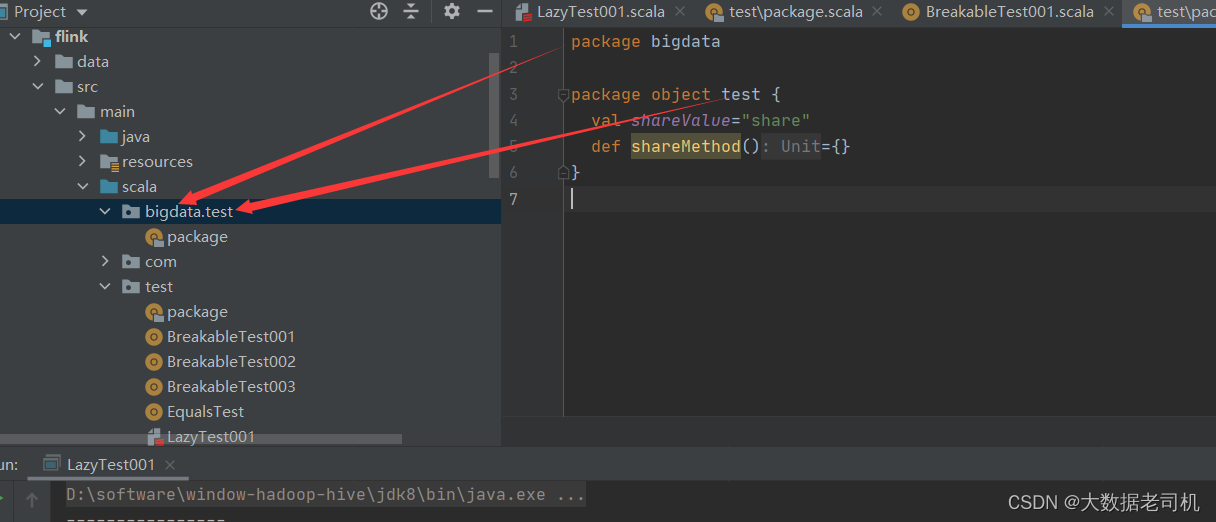Collapse the flink project root node
Viewport: 1216px width, 522px height.
coord(15,37)
